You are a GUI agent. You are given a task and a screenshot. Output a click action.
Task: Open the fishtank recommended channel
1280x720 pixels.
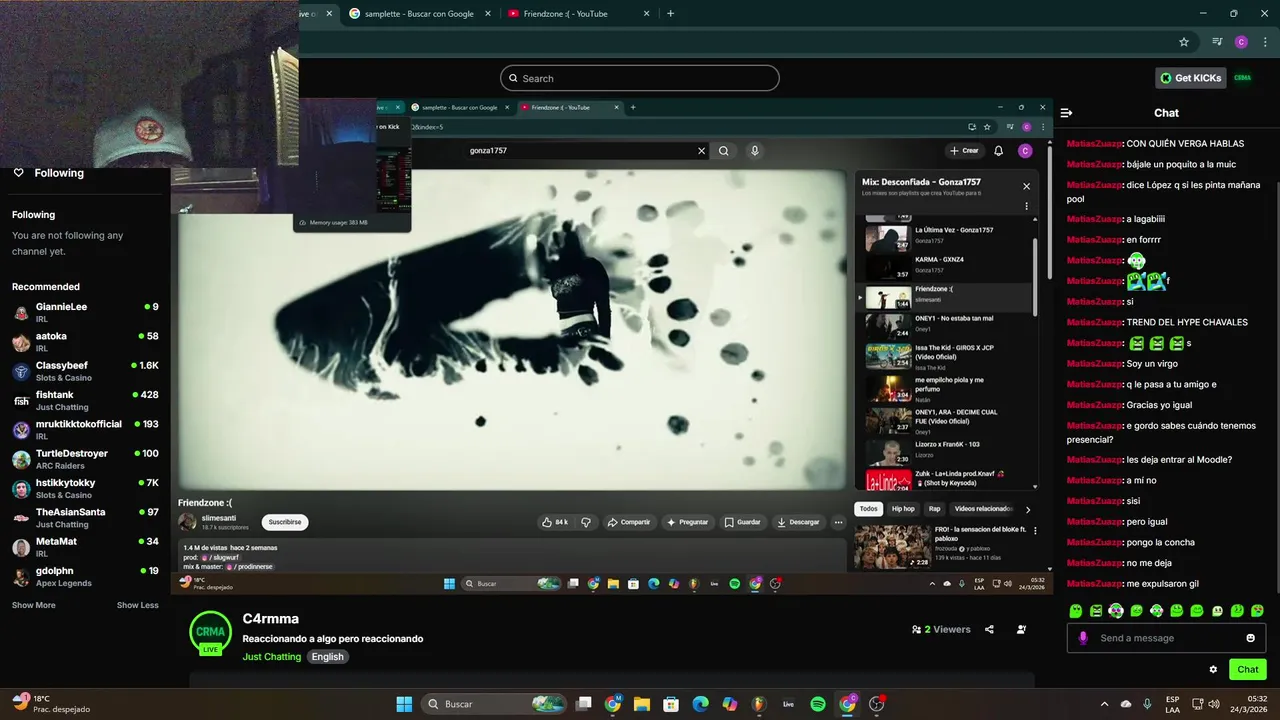pos(85,400)
